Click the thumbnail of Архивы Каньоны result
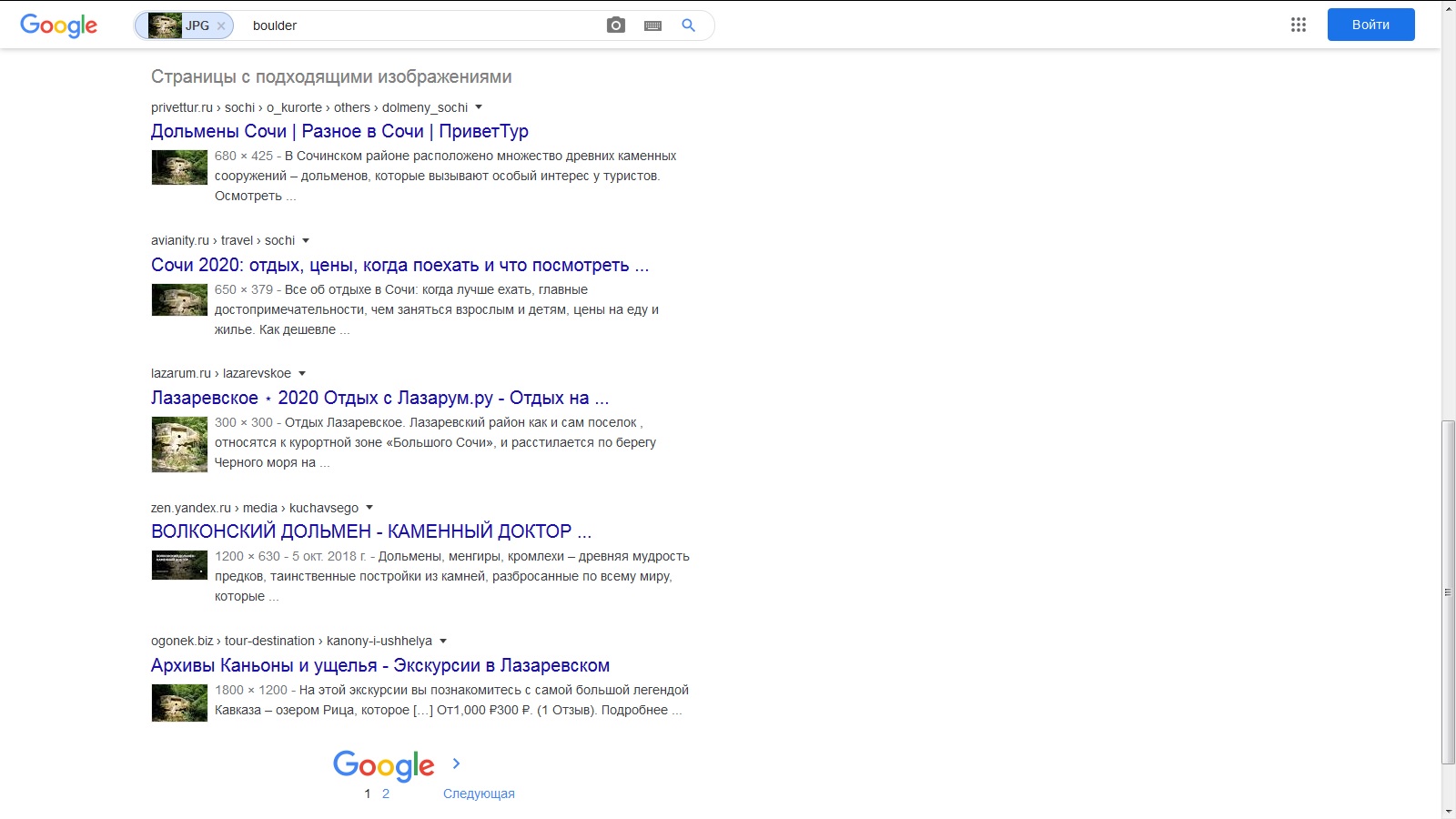 click(179, 703)
